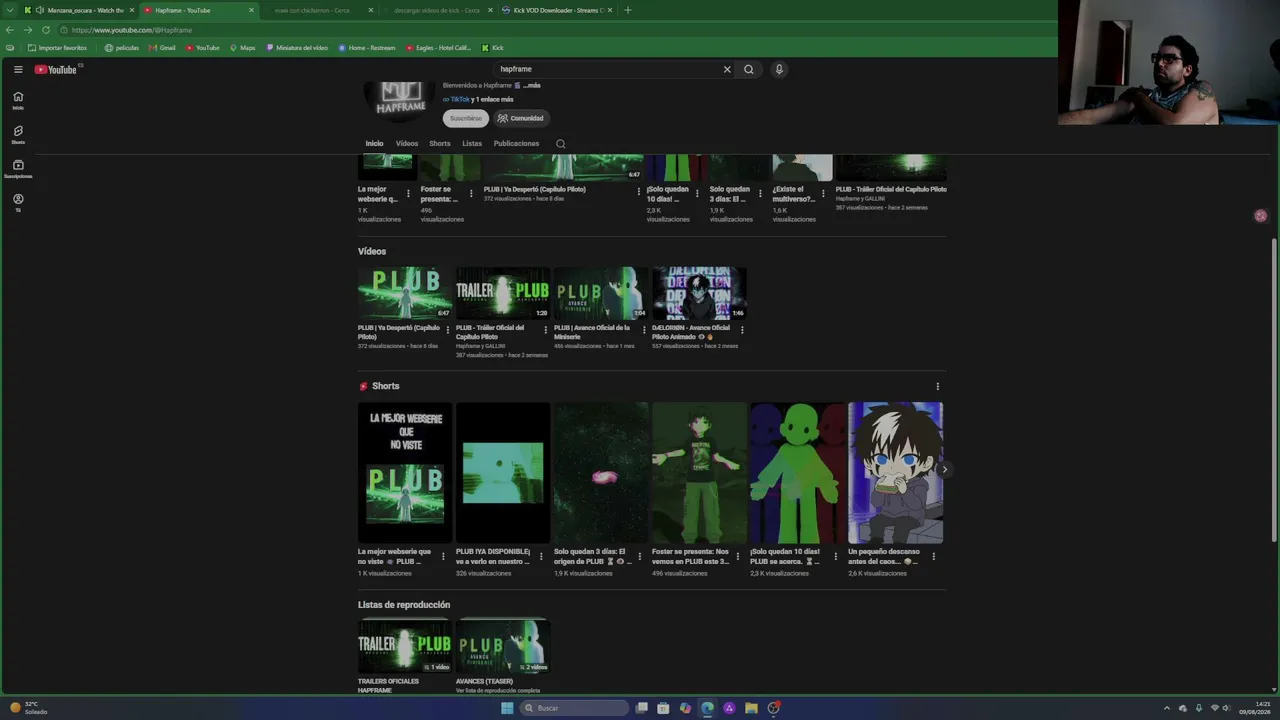Show hidden system tray icons chevron
This screenshot has width=1280, height=720.
coord(1167,708)
